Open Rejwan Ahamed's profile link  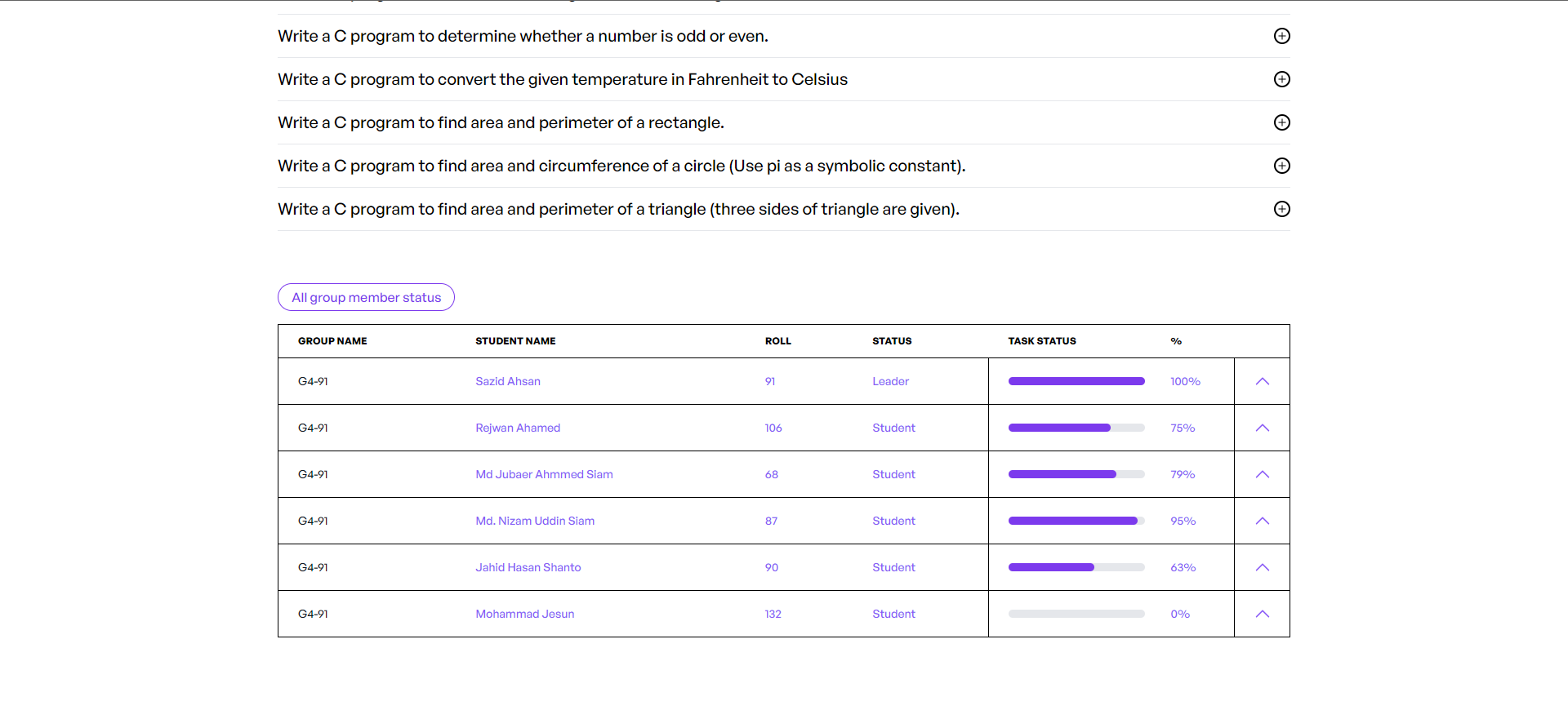[518, 428]
